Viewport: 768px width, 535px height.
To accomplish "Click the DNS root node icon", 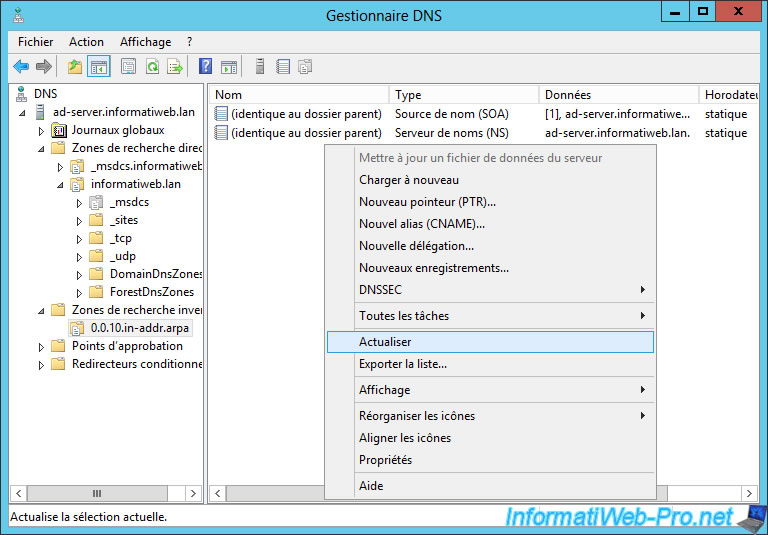I will tap(21, 94).
